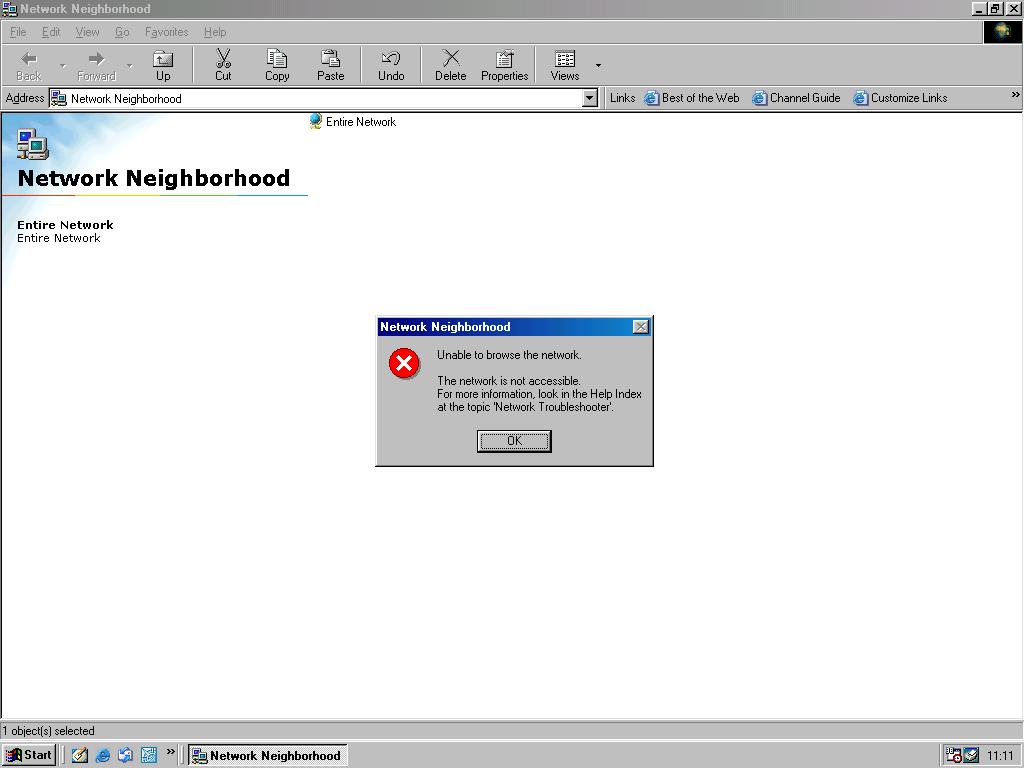
Task: Dismiss the error with OK
Action: tap(514, 441)
